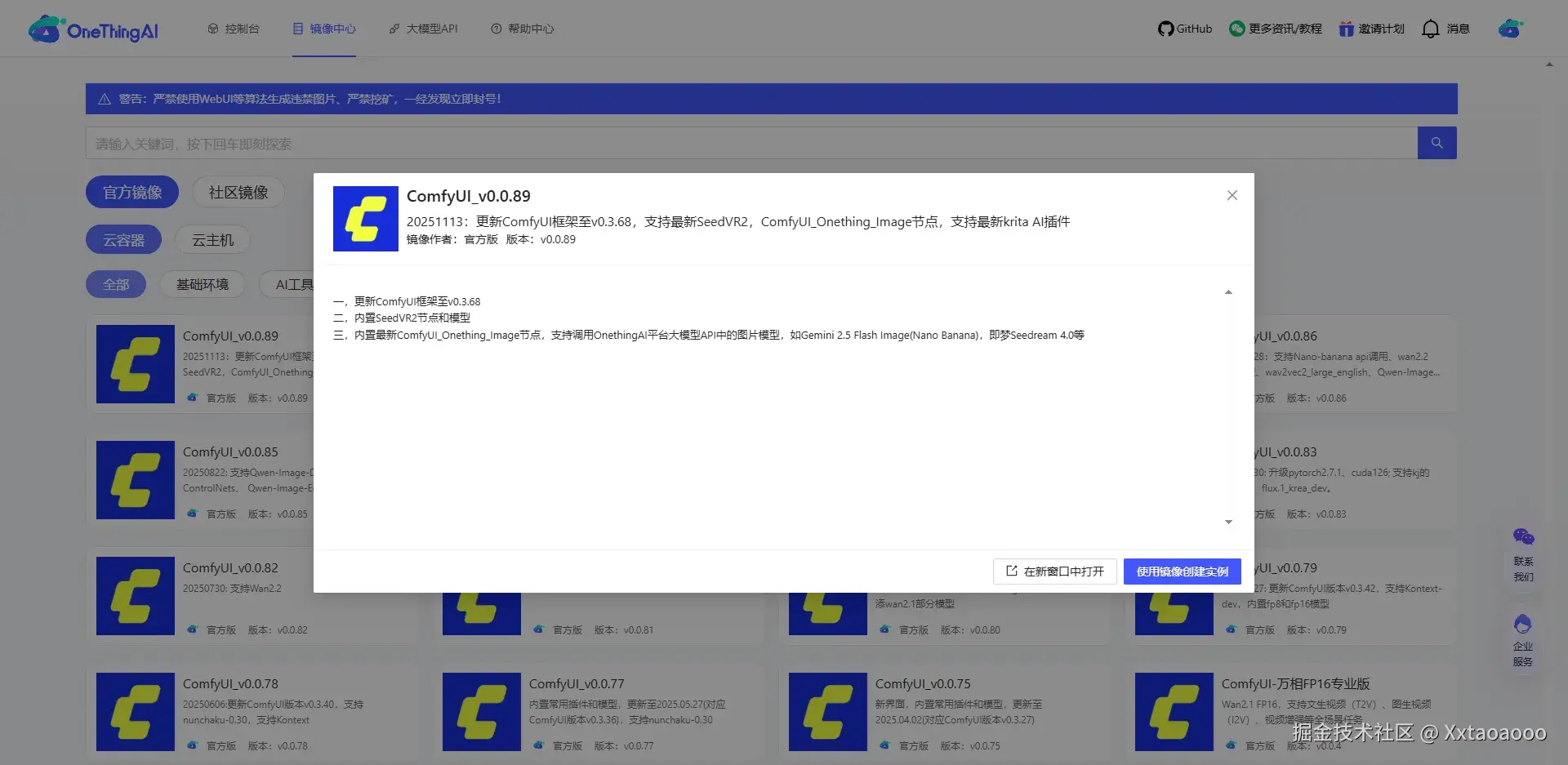
Task: Click the 更多资讯/教程 link
Action: 1276,29
